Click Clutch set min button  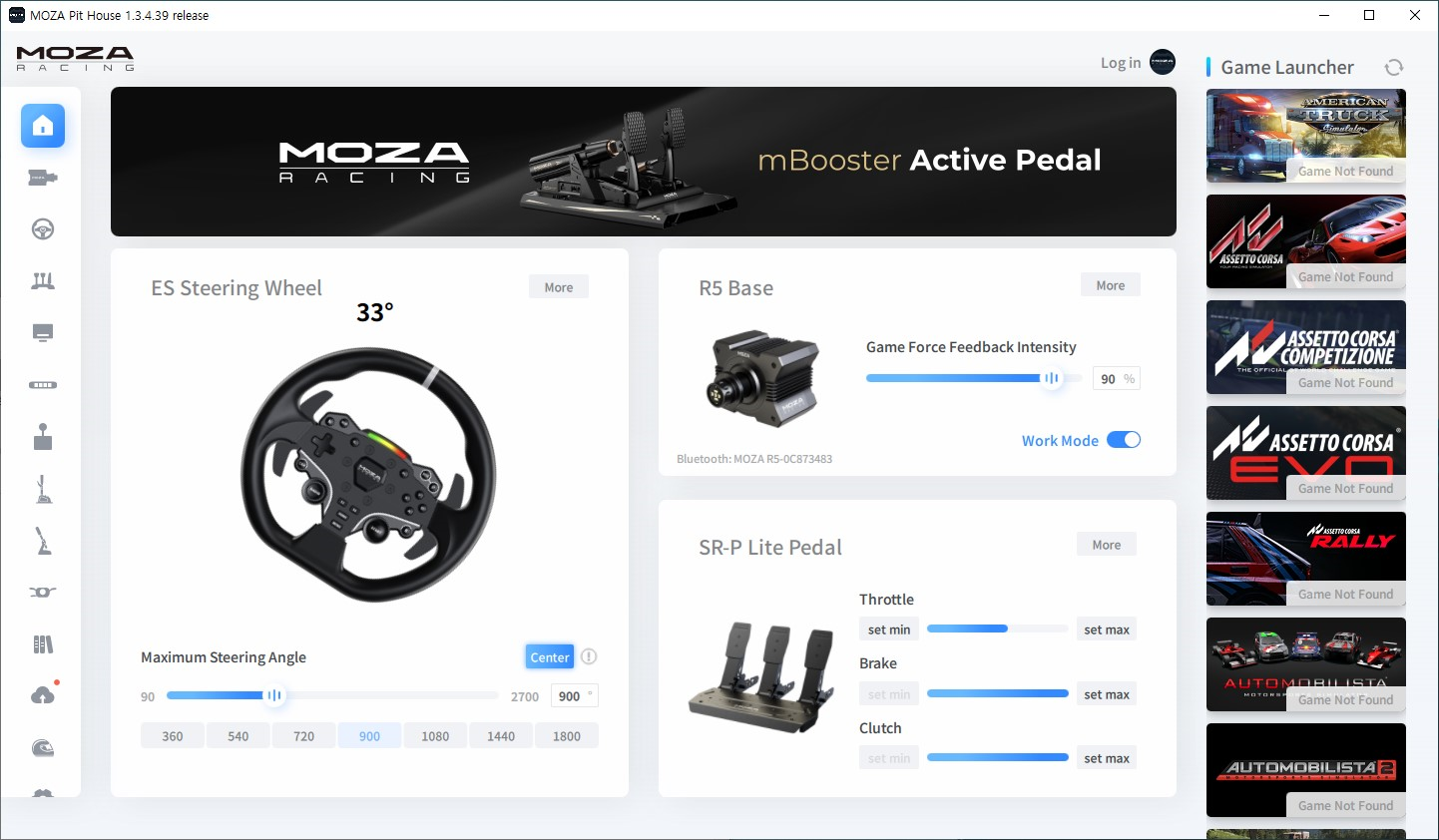pos(889,758)
